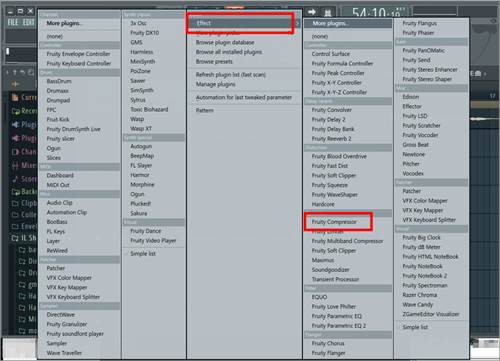Select Fruity Stereo Enhancer
500x361 pixels.
(x=430, y=70)
